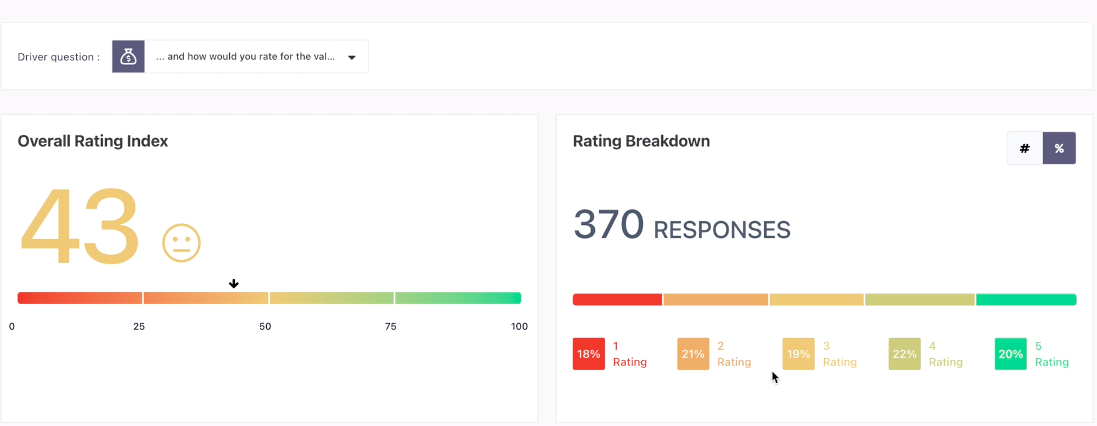This screenshot has width=1097, height=426.
Task: Click the '2 Rating' legend label
Action: coord(734,354)
